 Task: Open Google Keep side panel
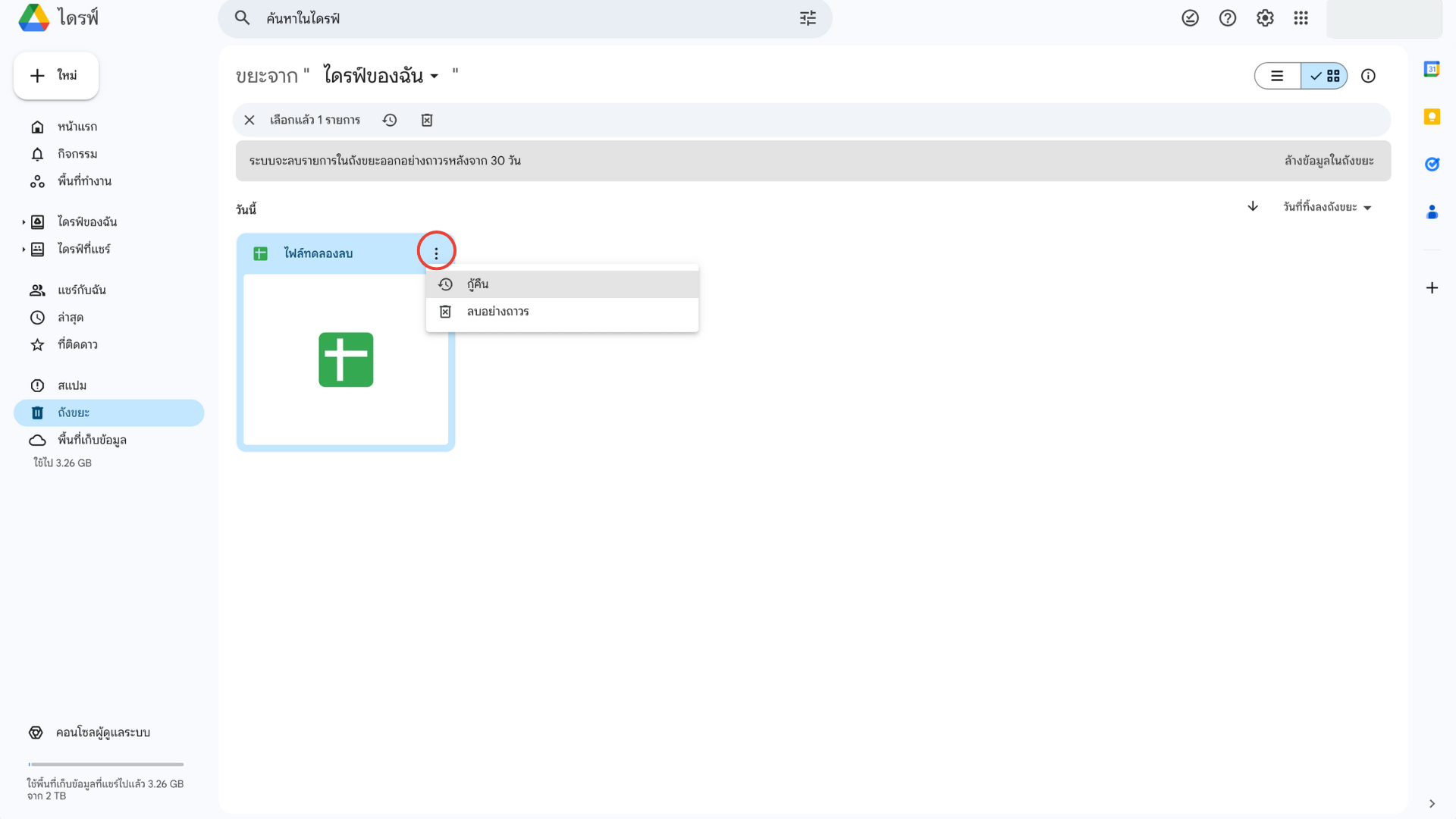[1432, 117]
